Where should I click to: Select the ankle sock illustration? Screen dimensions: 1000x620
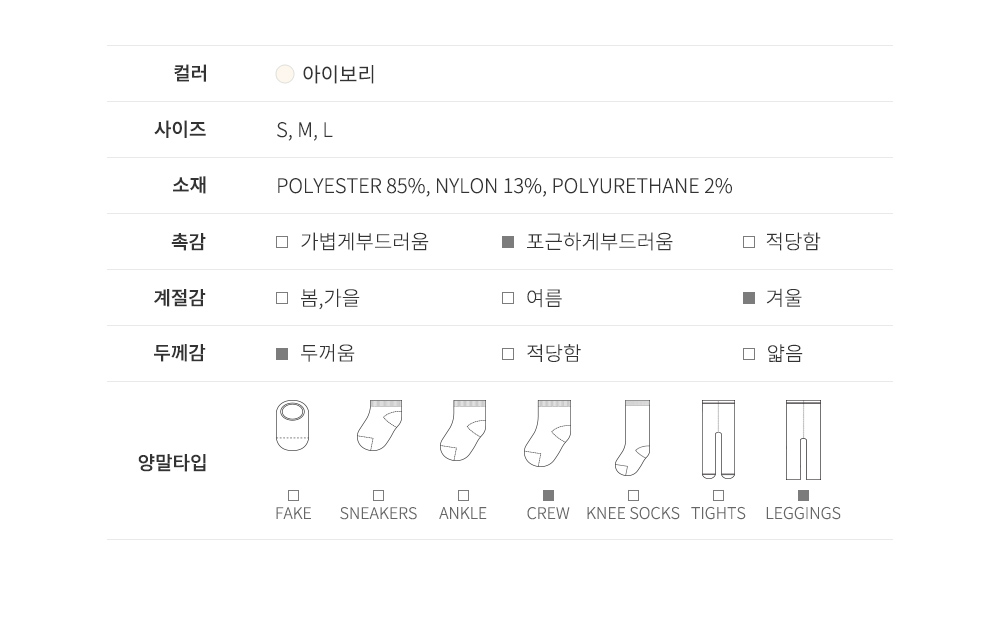pos(463,431)
